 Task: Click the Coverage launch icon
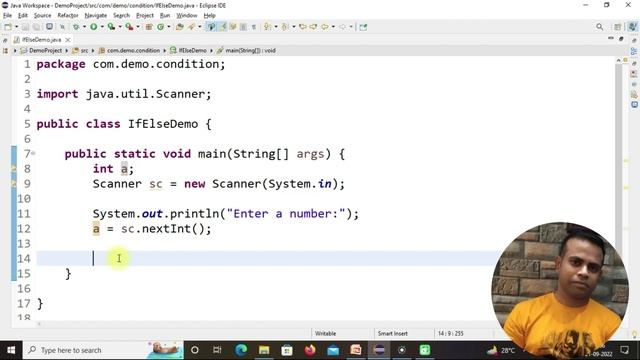point(111,27)
